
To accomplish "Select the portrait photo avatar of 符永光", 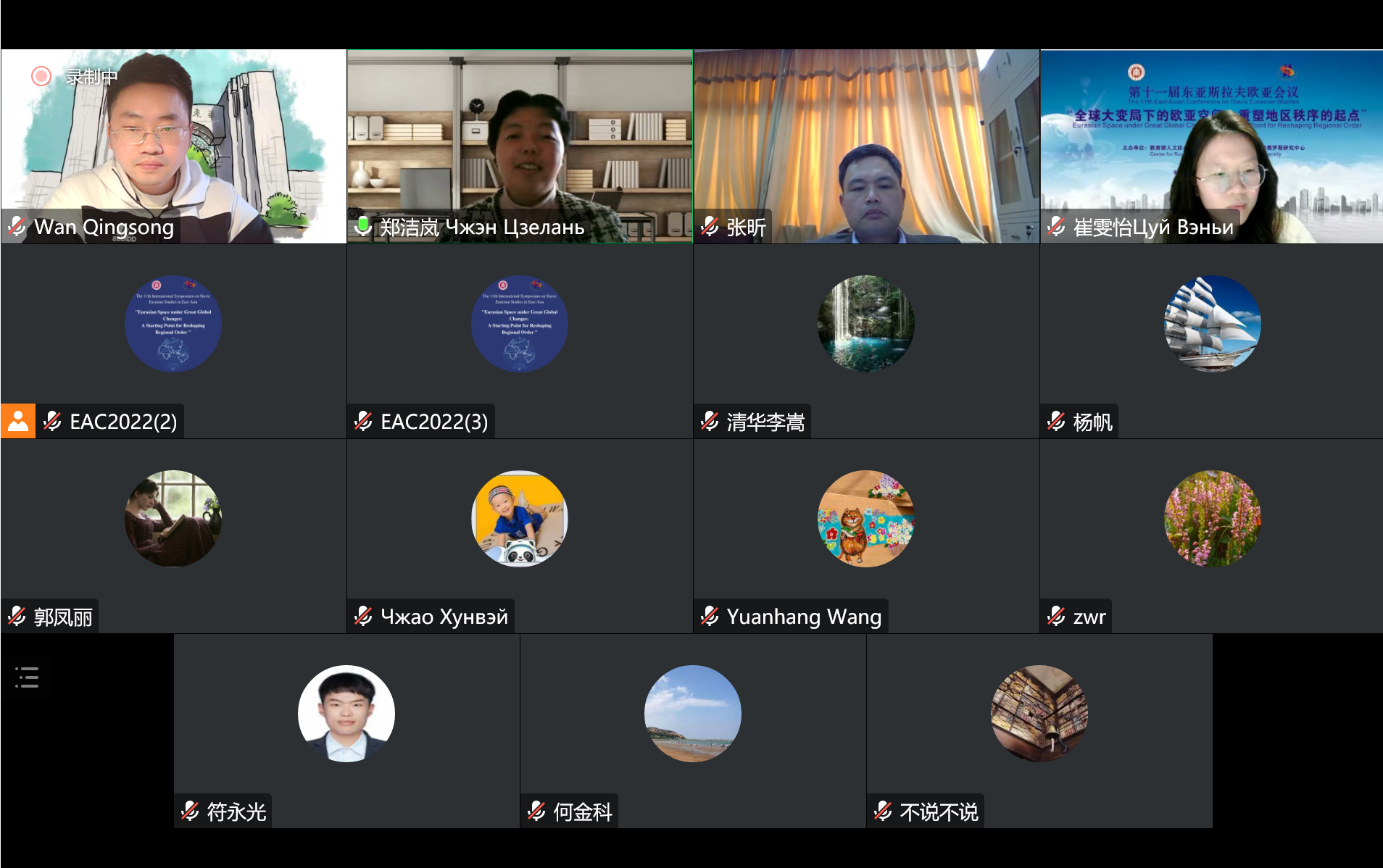I will click(x=346, y=714).
